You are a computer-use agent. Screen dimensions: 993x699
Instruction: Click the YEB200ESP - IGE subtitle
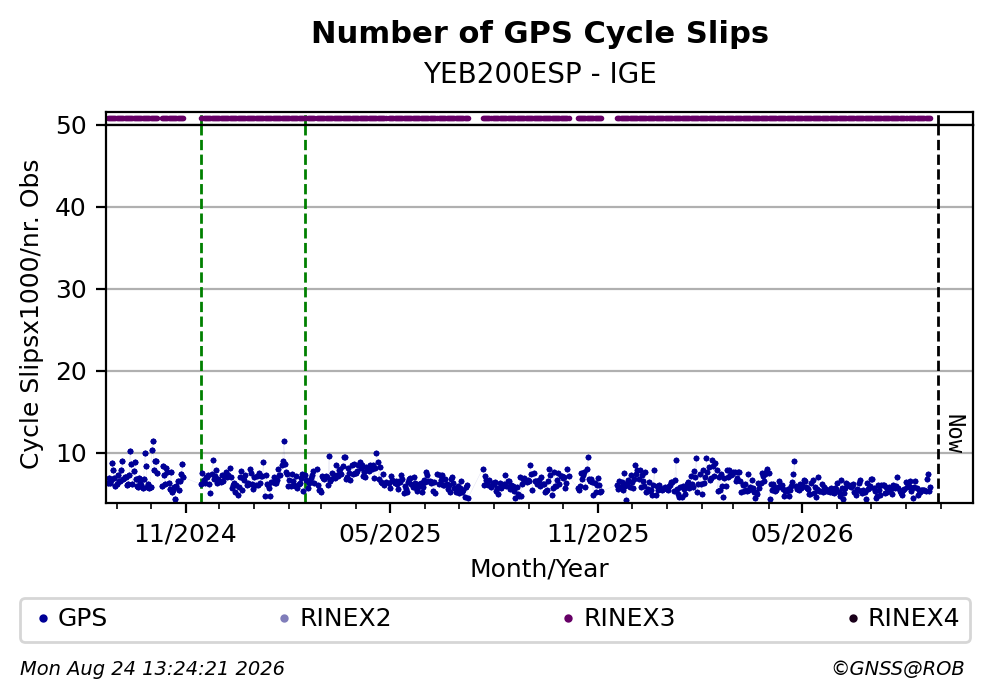540,73
